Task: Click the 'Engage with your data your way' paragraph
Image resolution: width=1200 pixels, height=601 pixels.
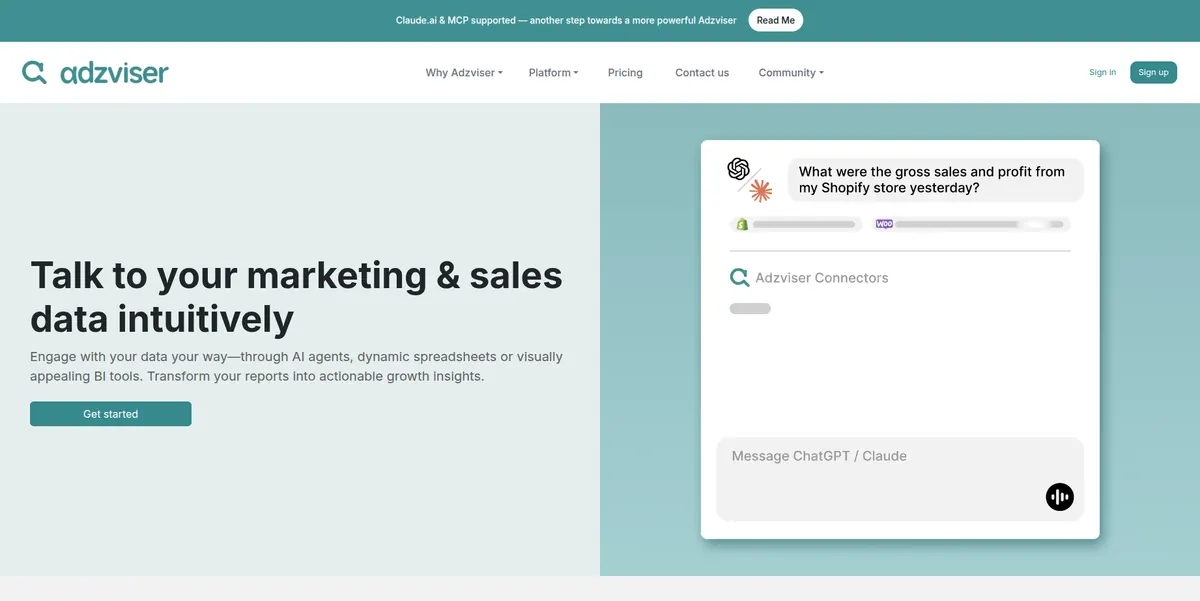Action: point(296,367)
